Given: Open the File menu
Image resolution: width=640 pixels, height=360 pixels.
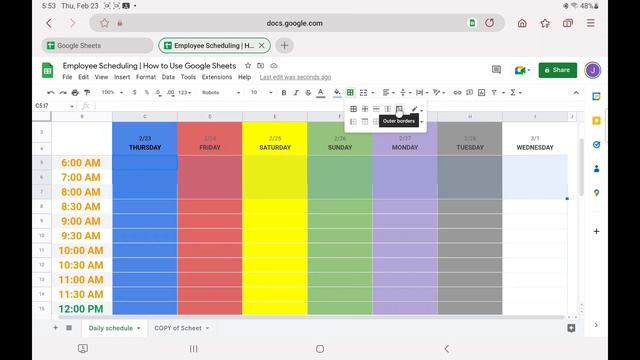Looking at the screenshot, I should [67, 77].
